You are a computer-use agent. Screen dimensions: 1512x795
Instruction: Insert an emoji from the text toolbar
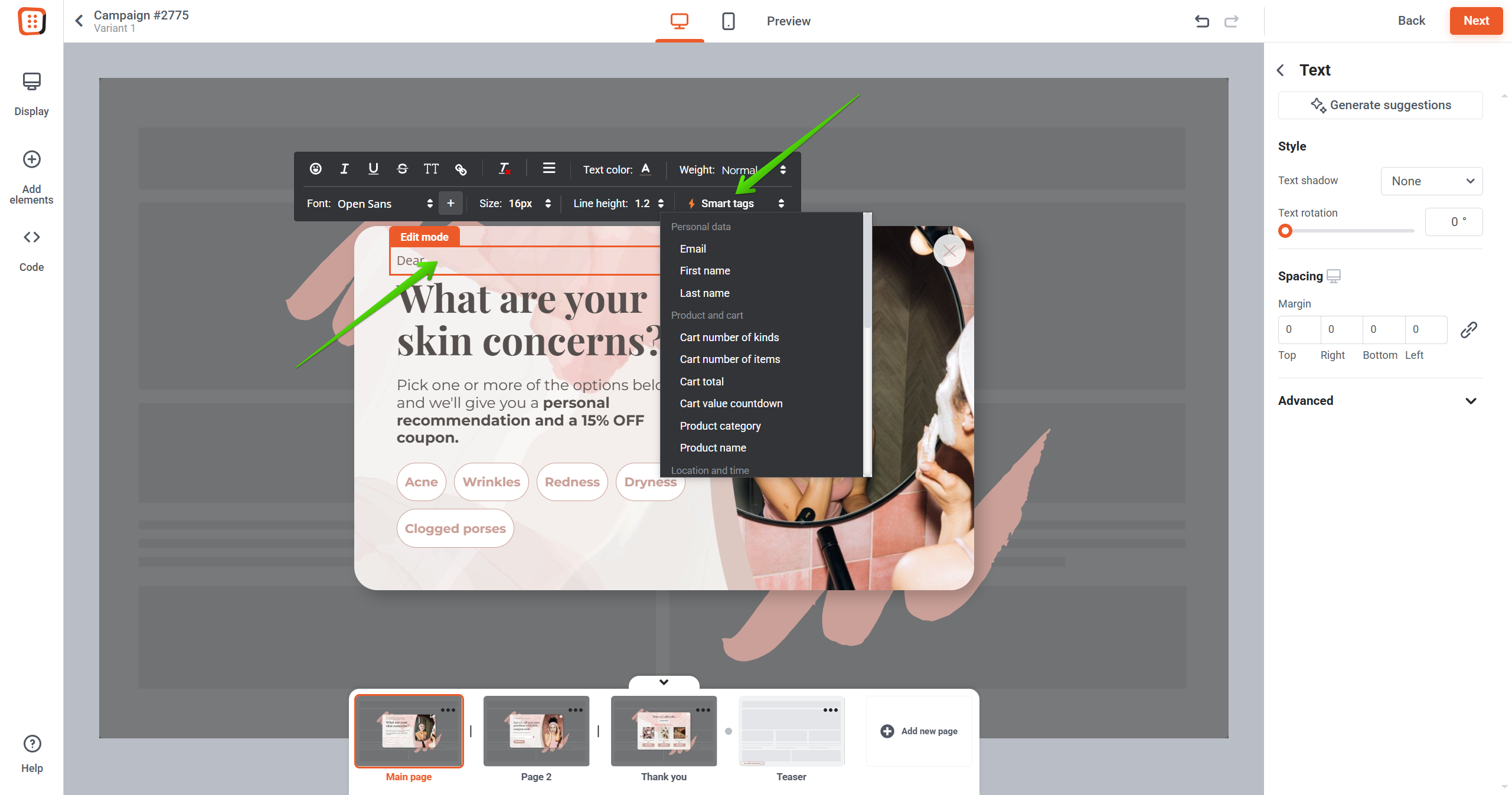coord(316,169)
